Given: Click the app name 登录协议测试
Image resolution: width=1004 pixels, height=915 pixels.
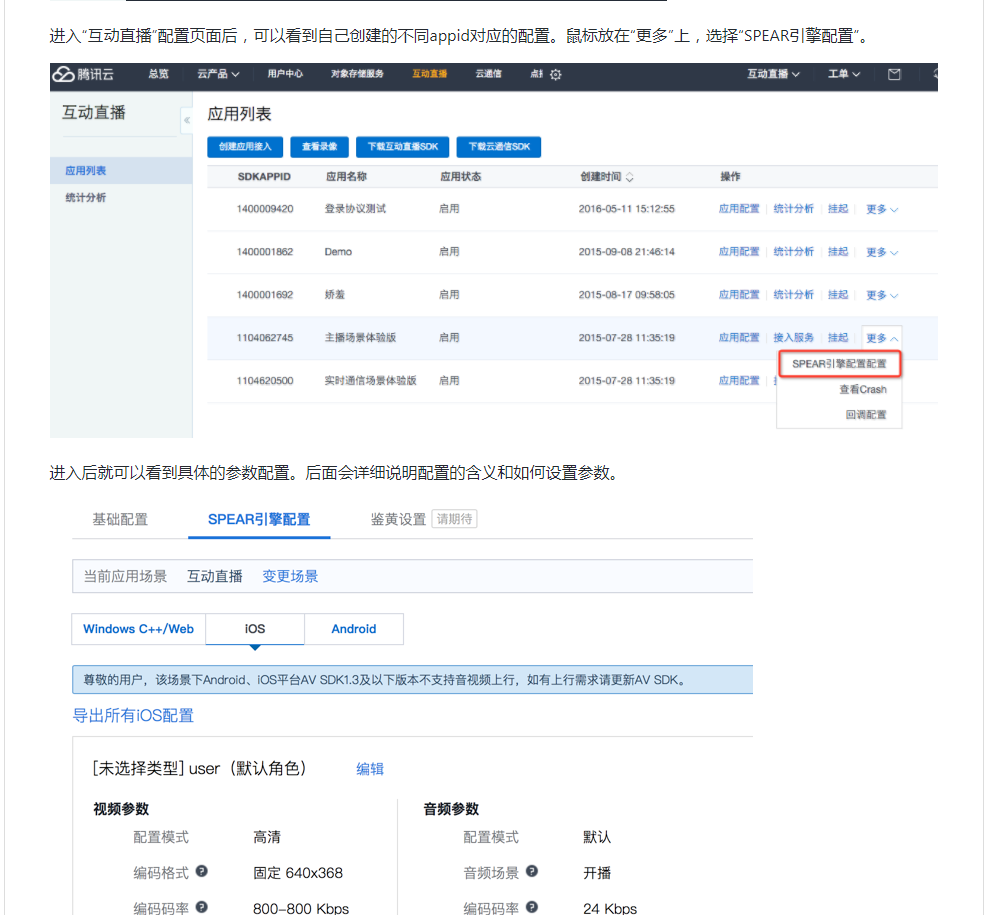Looking at the screenshot, I should click(355, 209).
